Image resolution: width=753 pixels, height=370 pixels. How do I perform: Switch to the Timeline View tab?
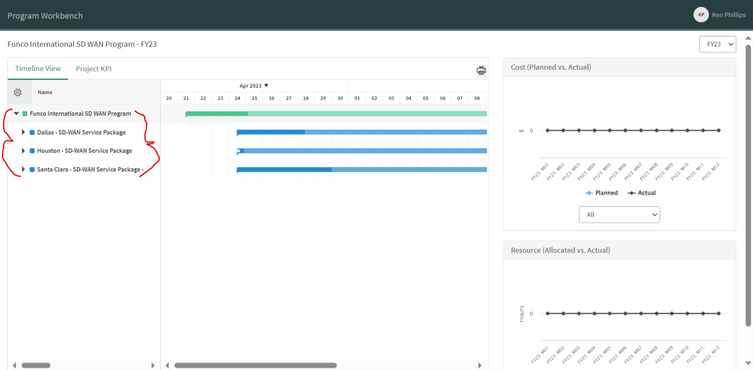point(38,69)
